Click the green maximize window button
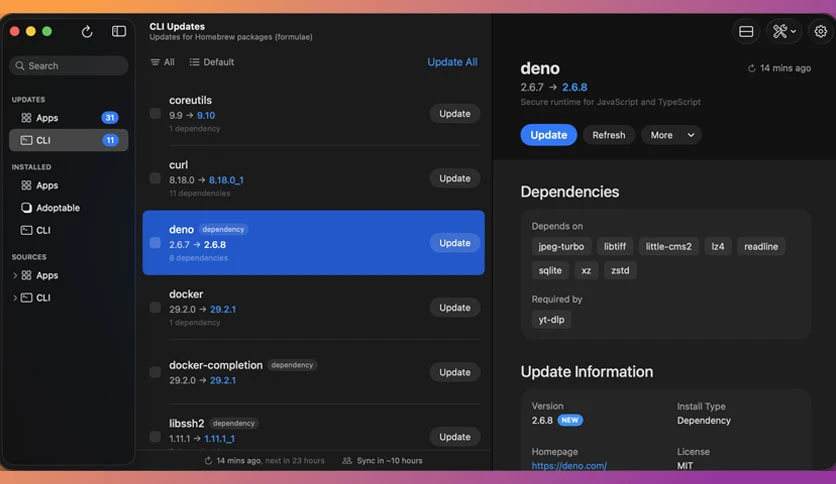The height and width of the screenshot is (484, 836). coord(47,31)
